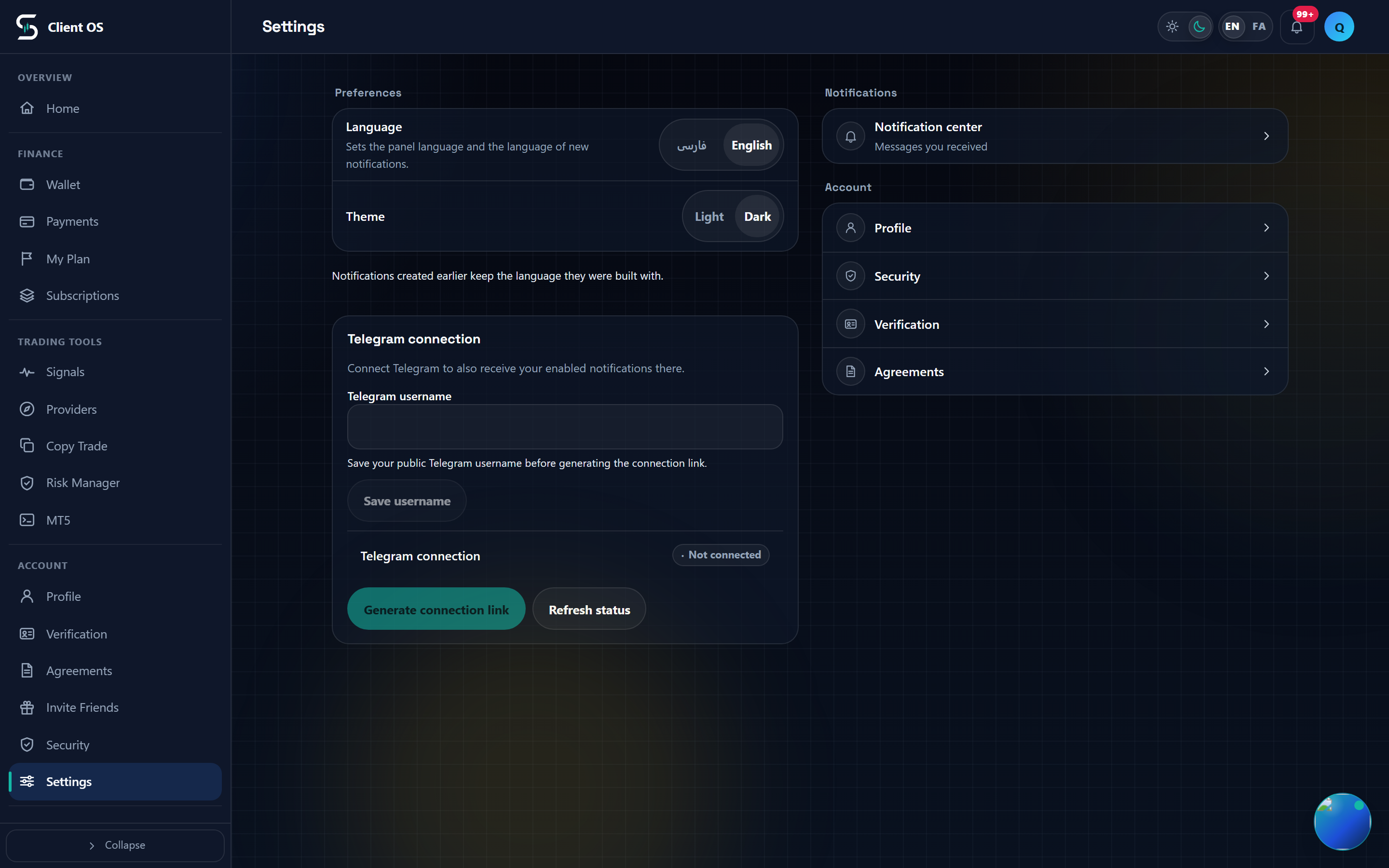Click the sidebar Agreements document icon
This screenshot has height=868, width=1389.
coord(27,670)
